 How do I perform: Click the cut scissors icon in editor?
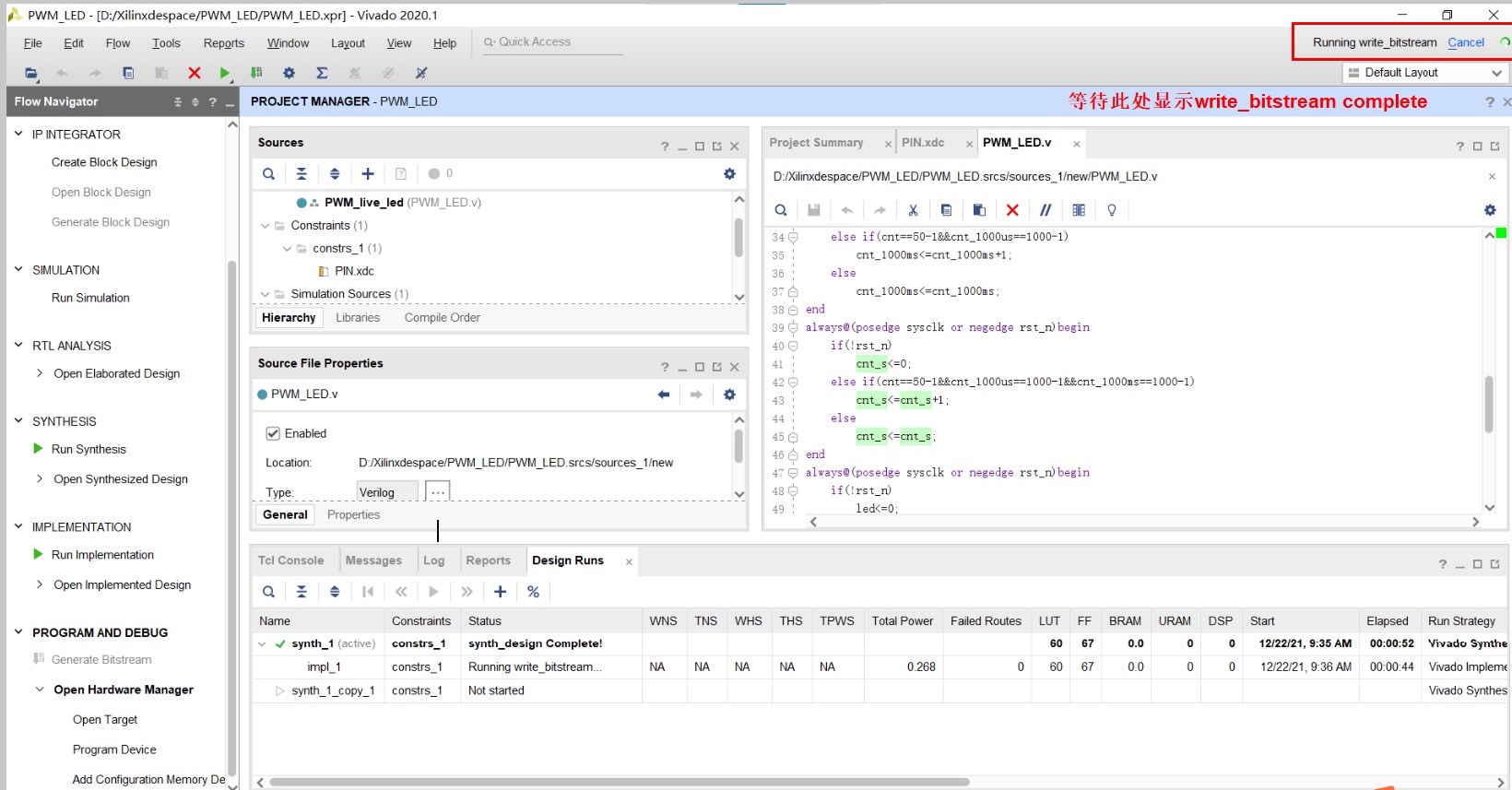913,210
